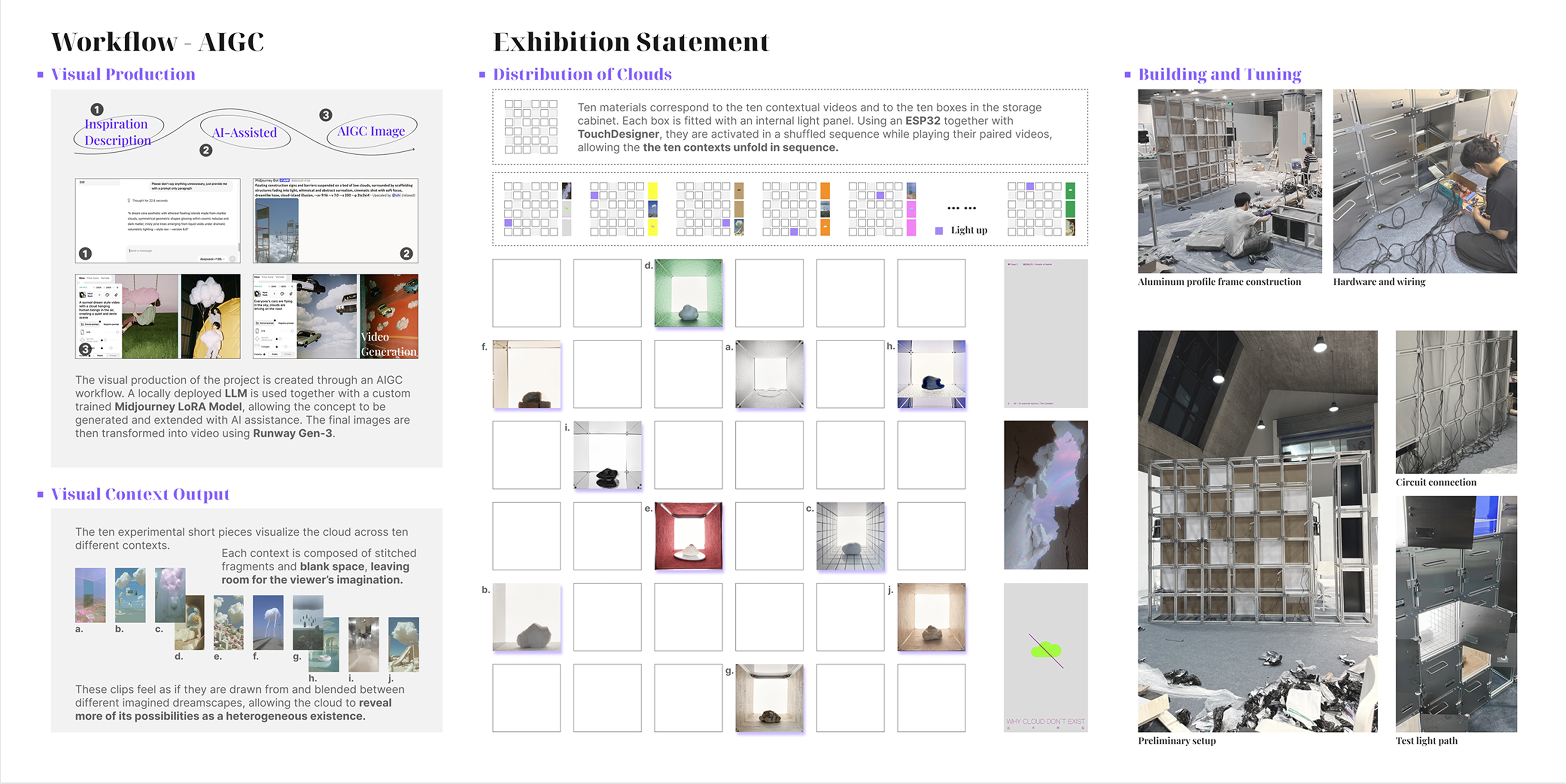1566x784 pixels.
Task: Click the 'Distribution of Clouds' heading
Action: (x=582, y=74)
